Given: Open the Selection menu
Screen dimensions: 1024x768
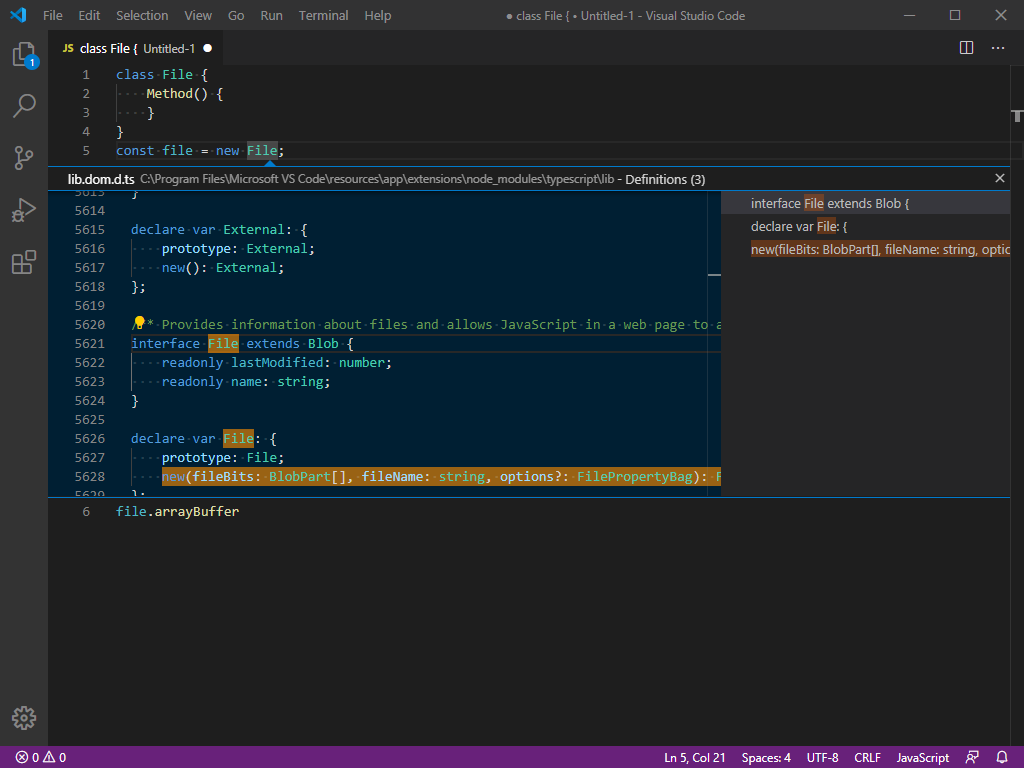Looking at the screenshot, I should click(x=142, y=16).
